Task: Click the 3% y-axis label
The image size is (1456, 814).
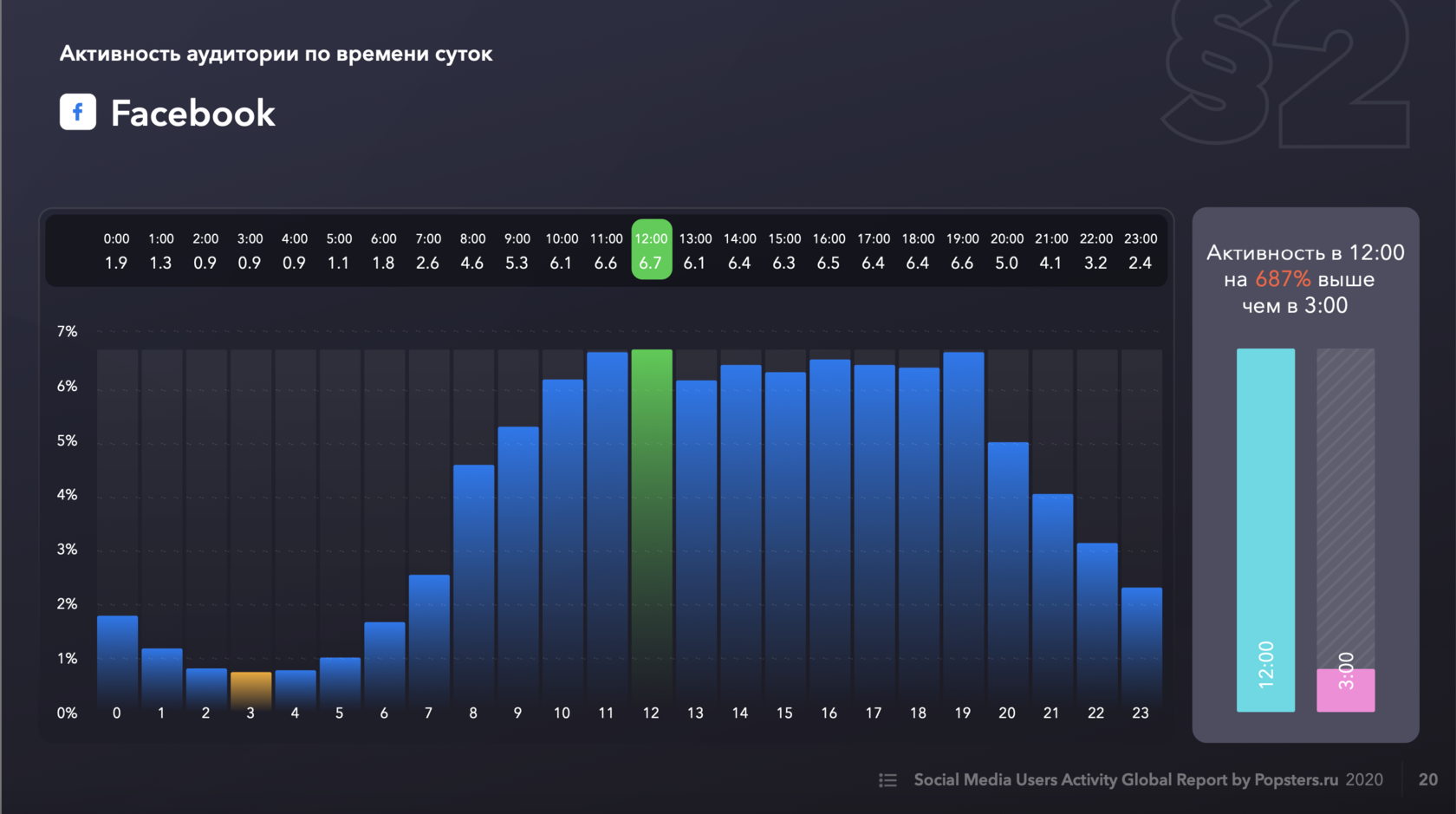Action: pyautogui.click(x=67, y=550)
